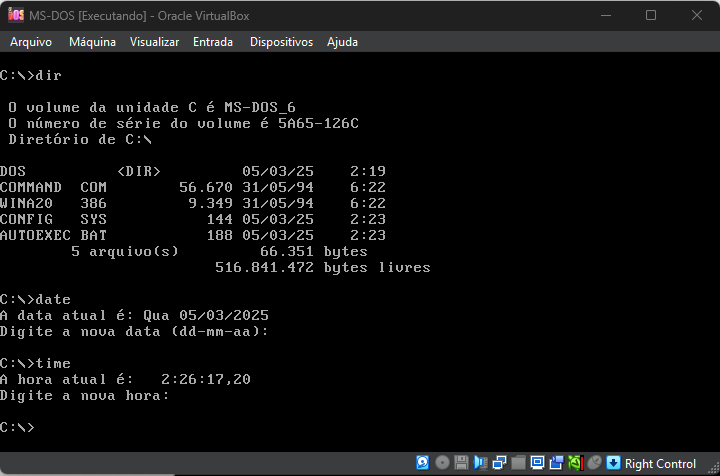Click the Right Control host key label
The width and height of the screenshot is (720, 476).
660,464
